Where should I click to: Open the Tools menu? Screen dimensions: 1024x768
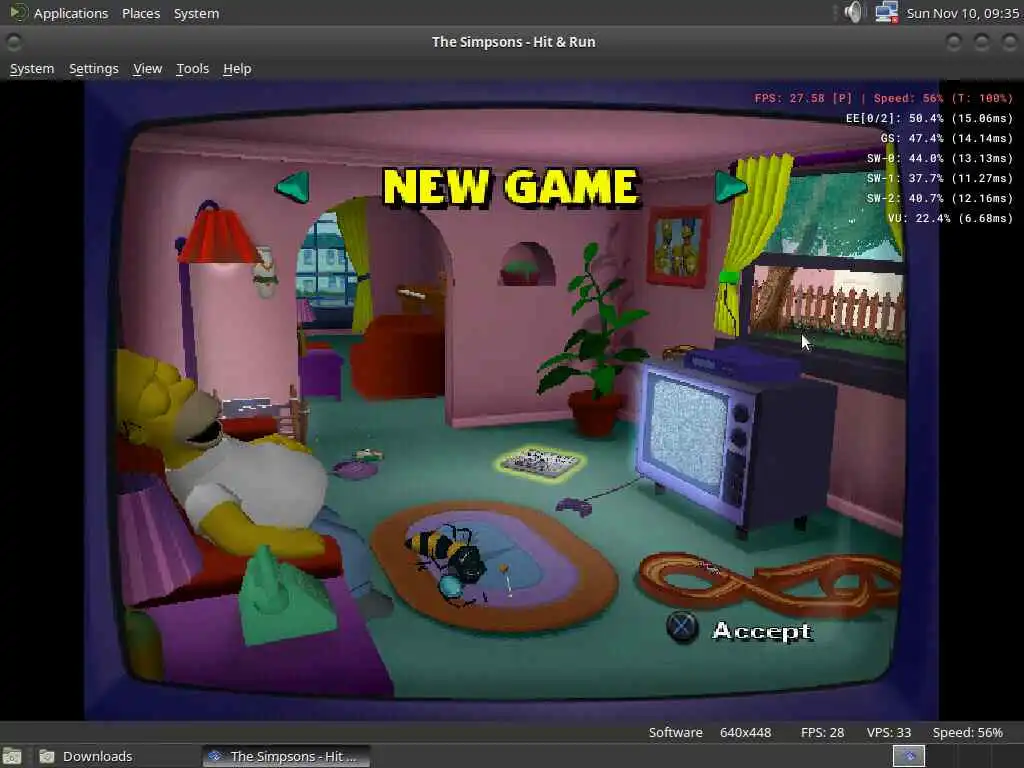tap(193, 69)
